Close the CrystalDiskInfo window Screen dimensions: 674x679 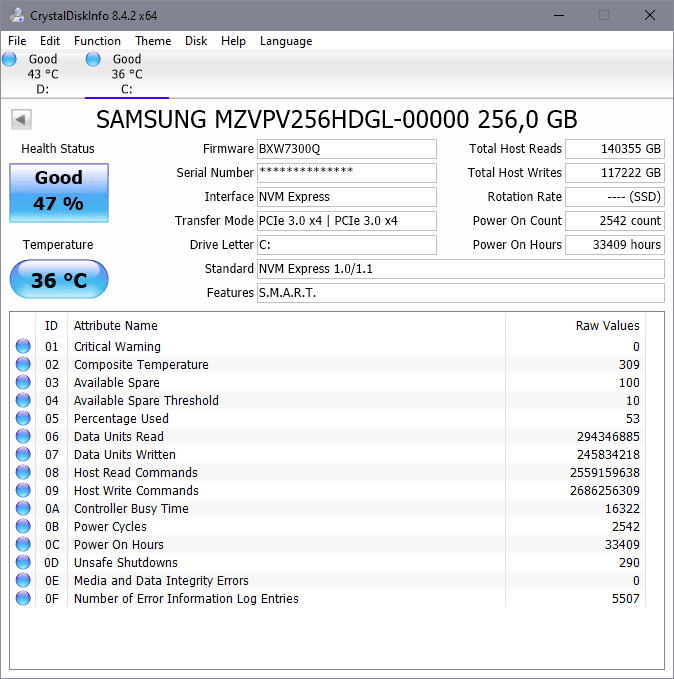pos(649,15)
